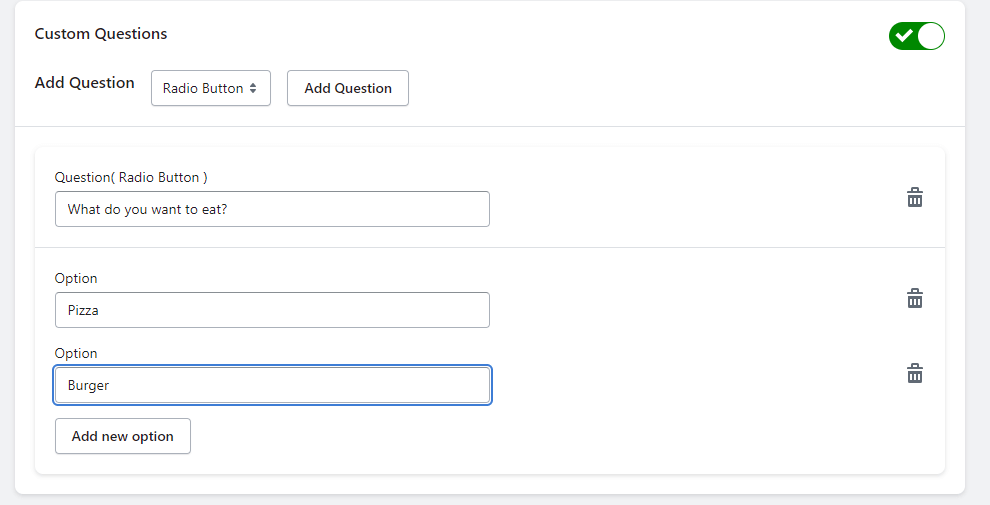Click the Option label above Burger
This screenshot has height=505, width=990.
pos(76,353)
